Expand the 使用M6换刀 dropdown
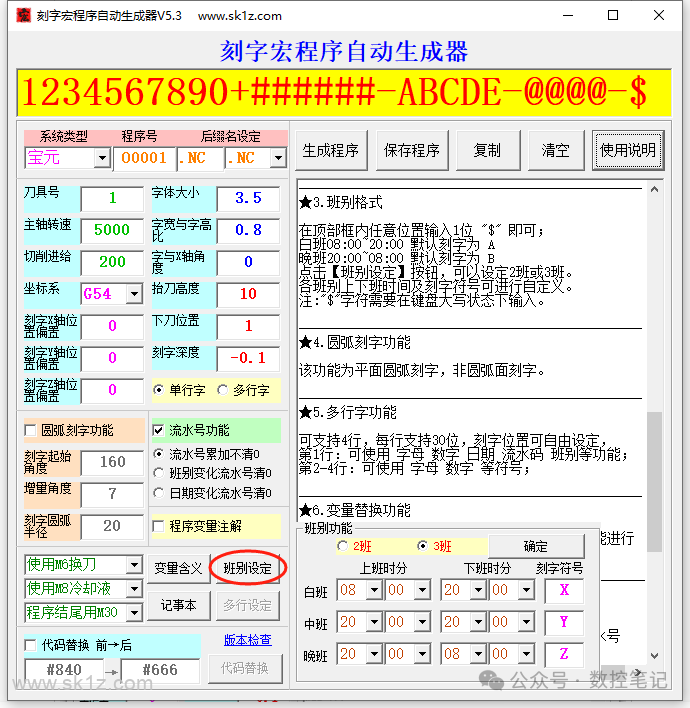Image resolution: width=690 pixels, height=708 pixels. coord(134,564)
